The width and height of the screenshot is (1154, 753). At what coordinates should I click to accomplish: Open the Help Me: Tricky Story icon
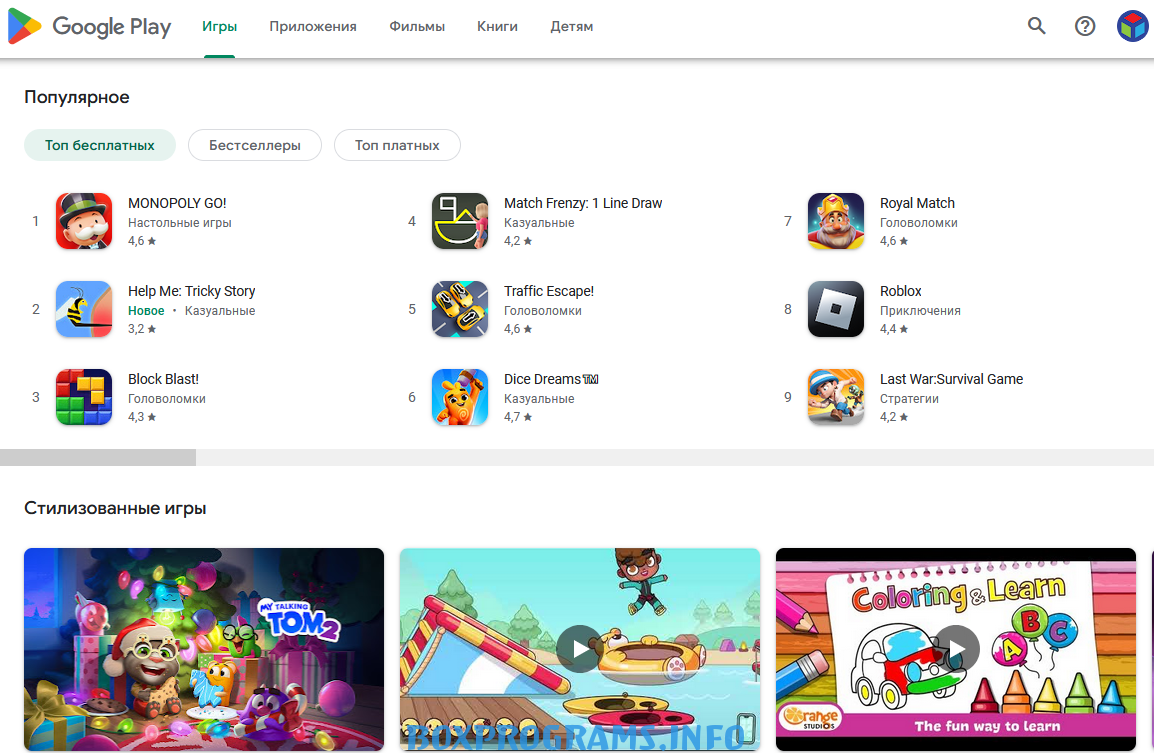coord(84,309)
